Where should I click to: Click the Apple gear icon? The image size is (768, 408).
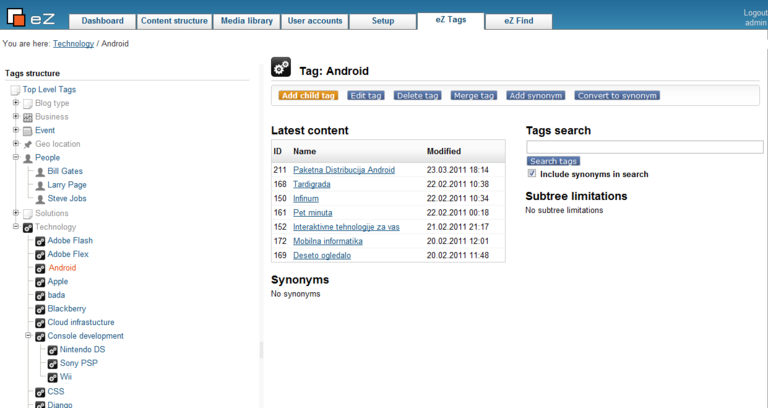click(x=40, y=283)
